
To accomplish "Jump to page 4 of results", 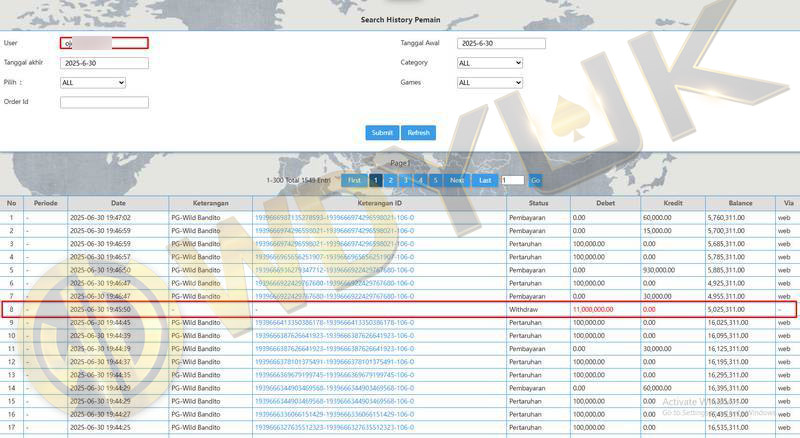I will pyautogui.click(x=420, y=180).
